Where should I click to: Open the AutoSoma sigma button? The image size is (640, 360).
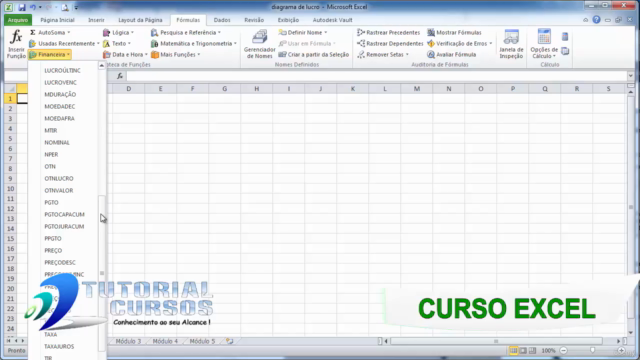49,32
